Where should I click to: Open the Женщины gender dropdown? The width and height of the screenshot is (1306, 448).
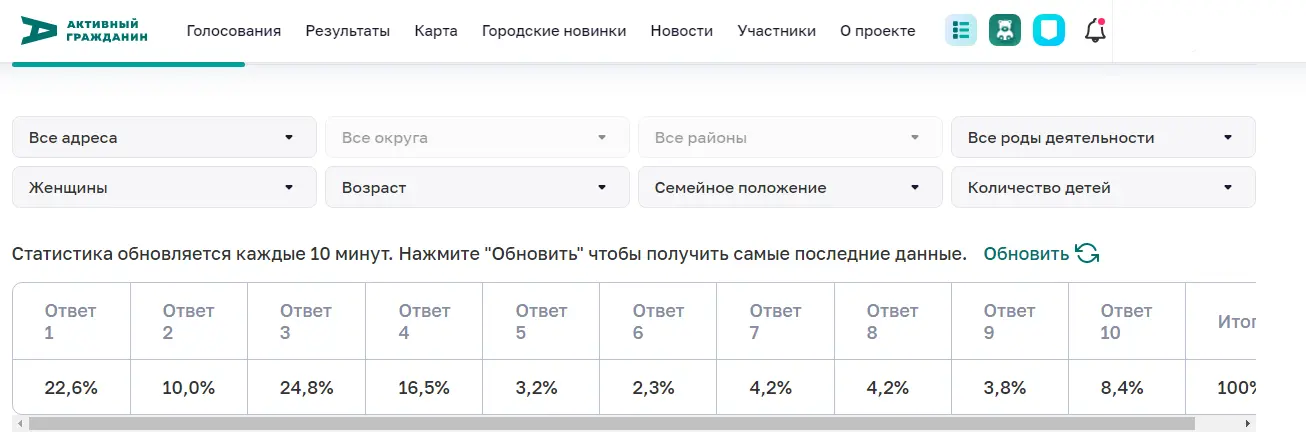coord(164,187)
